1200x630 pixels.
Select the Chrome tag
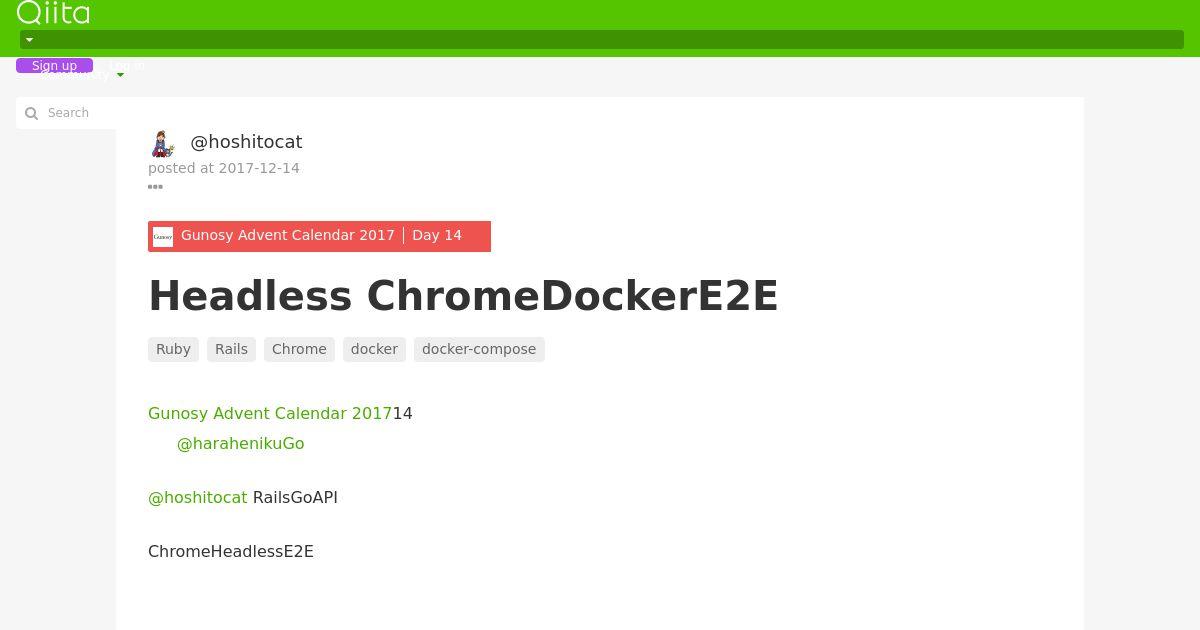299,349
